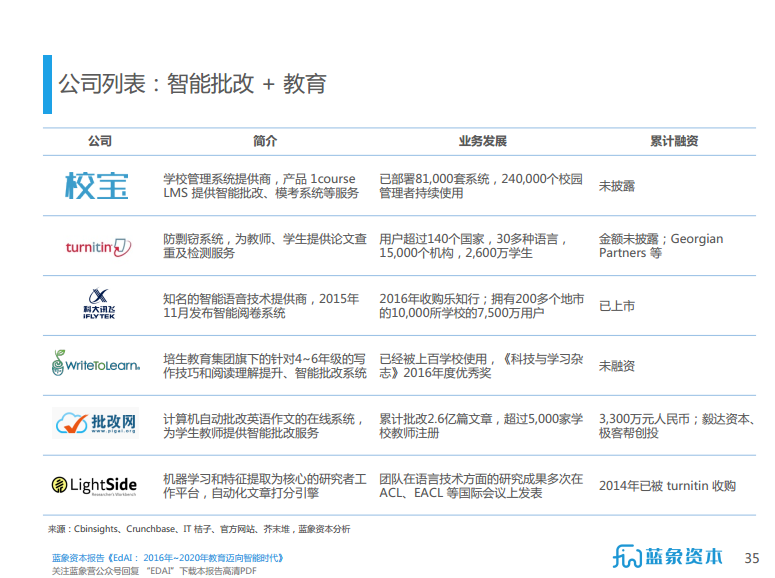Viewport: 775px width, 578px height.
Task: Select the Georgian Partners funding cell
Action: (x=661, y=246)
